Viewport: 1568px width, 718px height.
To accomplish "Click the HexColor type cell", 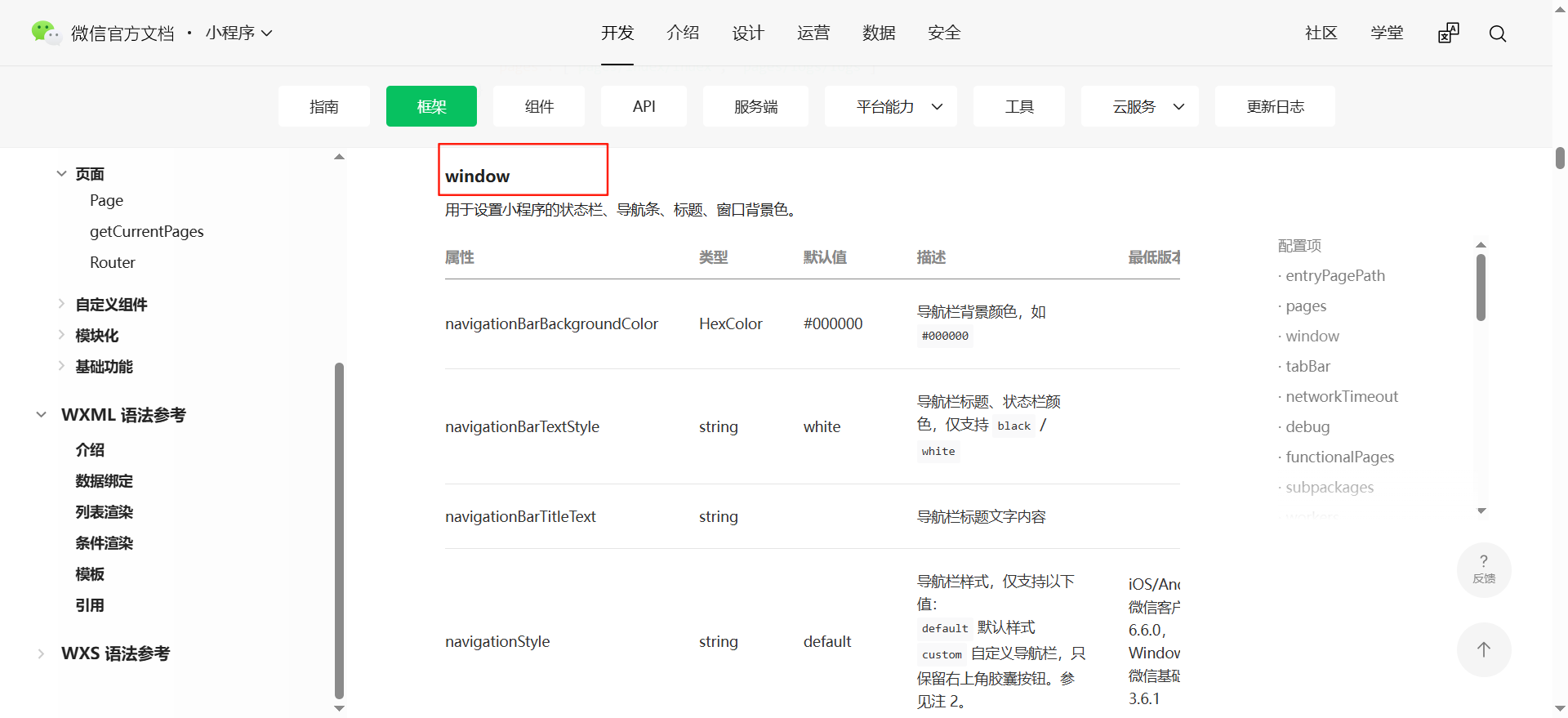I will 730,323.
